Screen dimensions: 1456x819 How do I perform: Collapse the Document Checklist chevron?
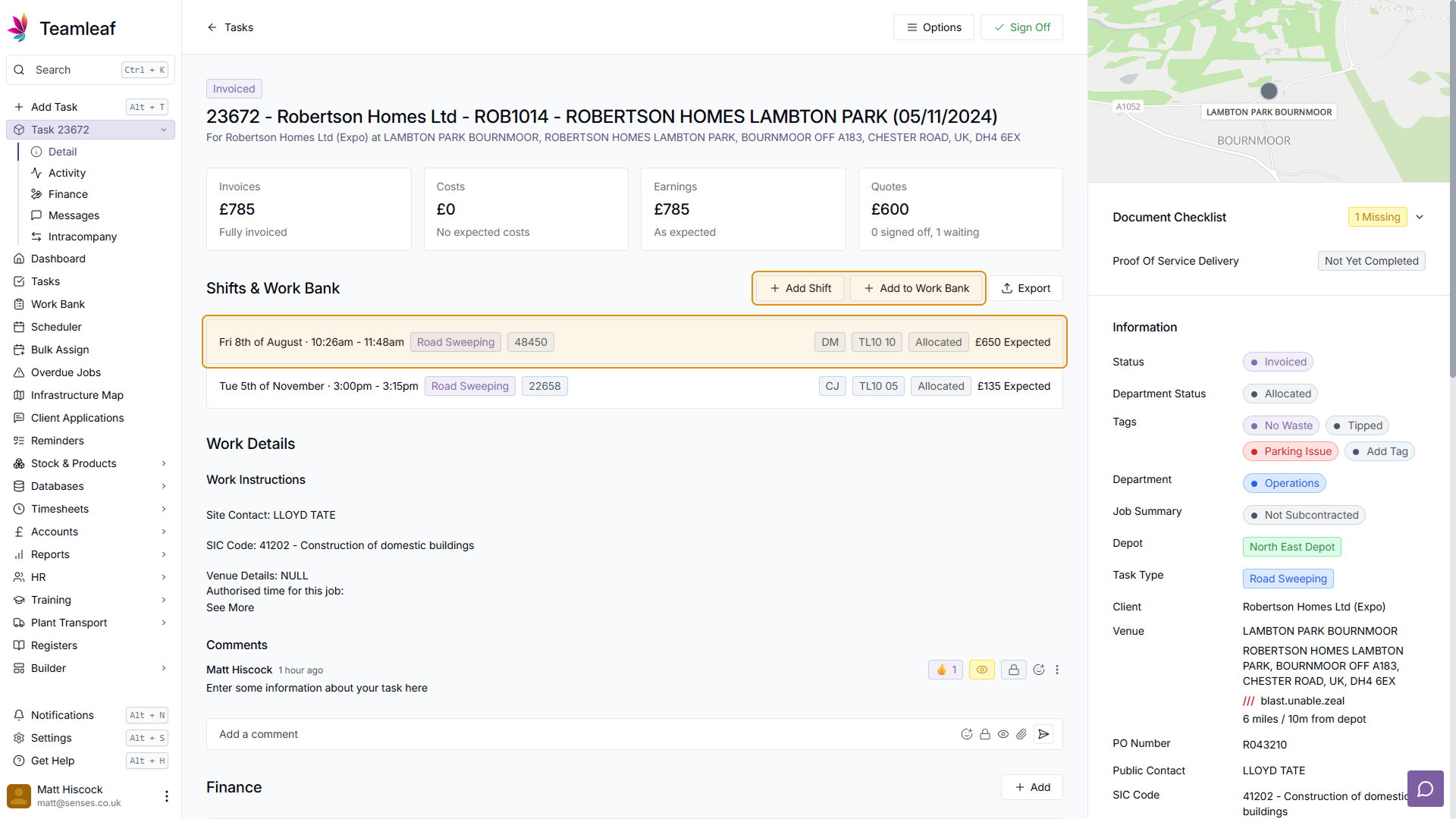tap(1420, 217)
